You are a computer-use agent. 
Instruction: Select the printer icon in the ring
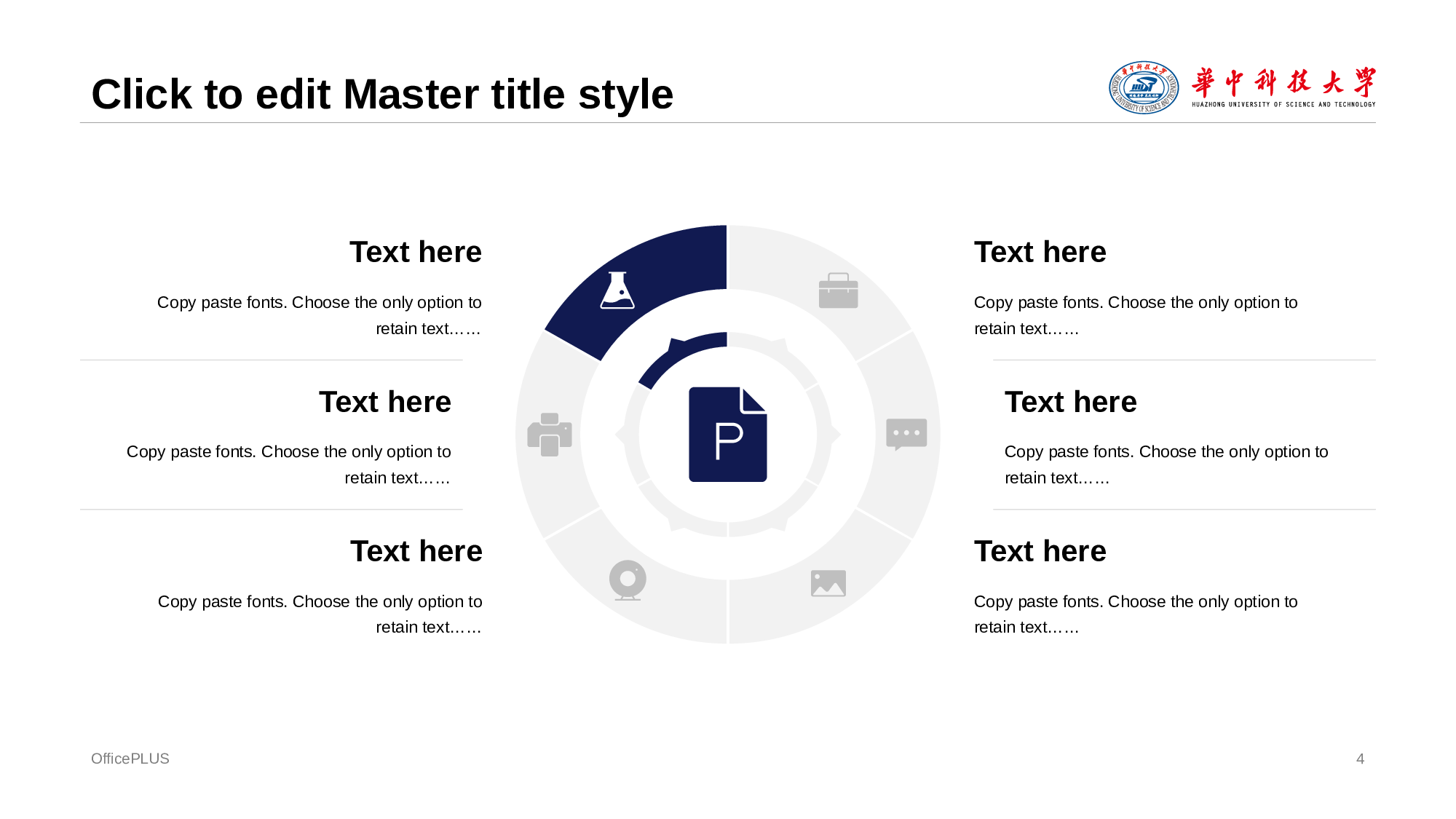pyautogui.click(x=550, y=435)
